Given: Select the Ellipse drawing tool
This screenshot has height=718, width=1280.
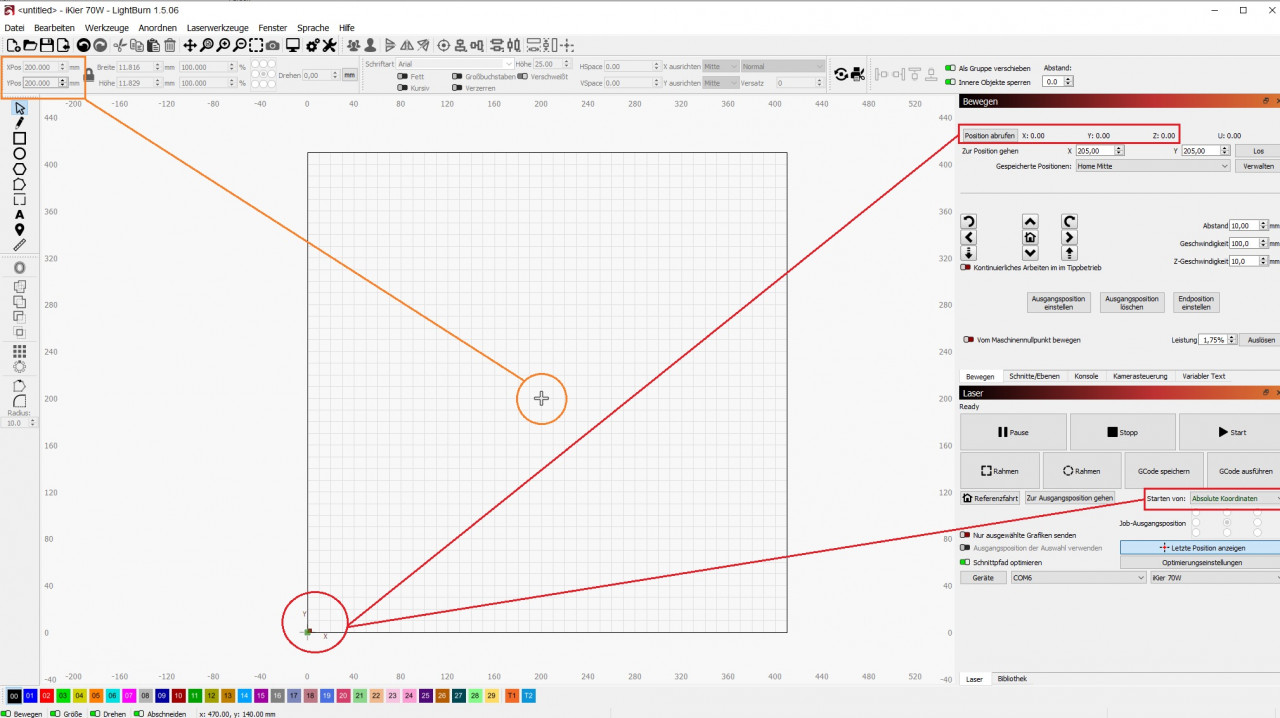Looking at the screenshot, I should 19,154.
